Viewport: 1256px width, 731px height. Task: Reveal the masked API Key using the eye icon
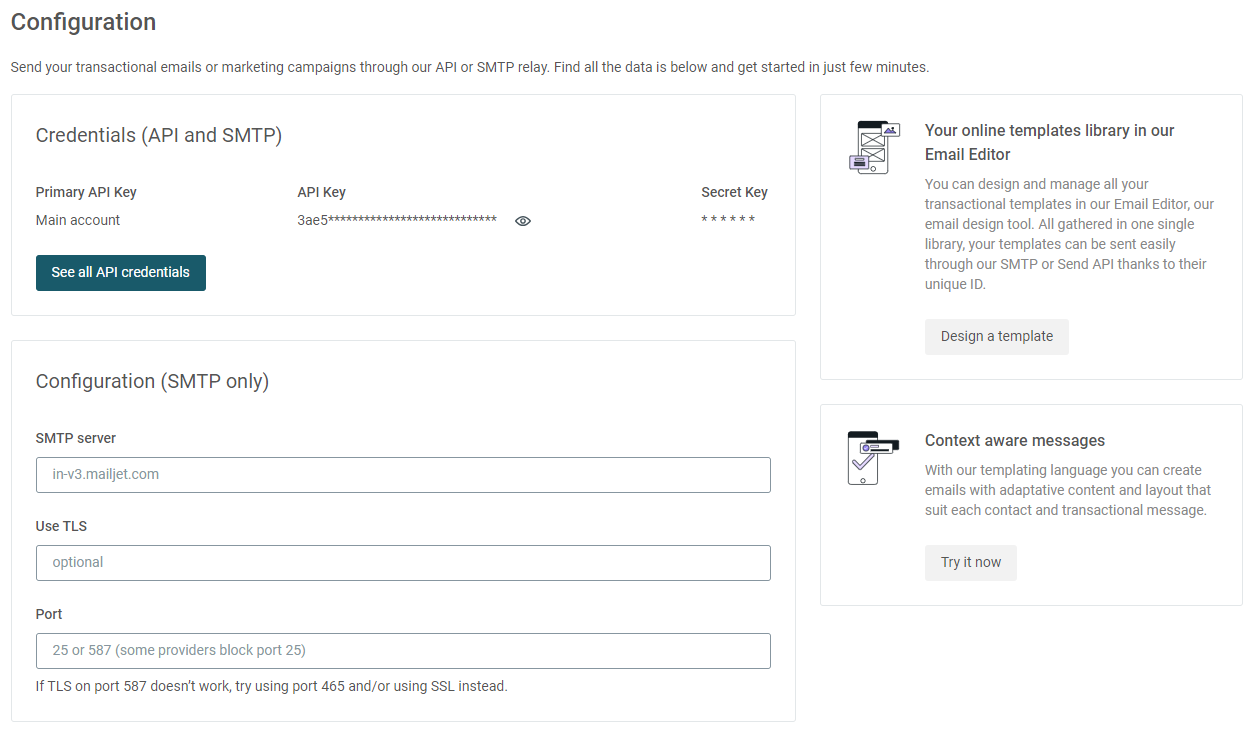522,220
